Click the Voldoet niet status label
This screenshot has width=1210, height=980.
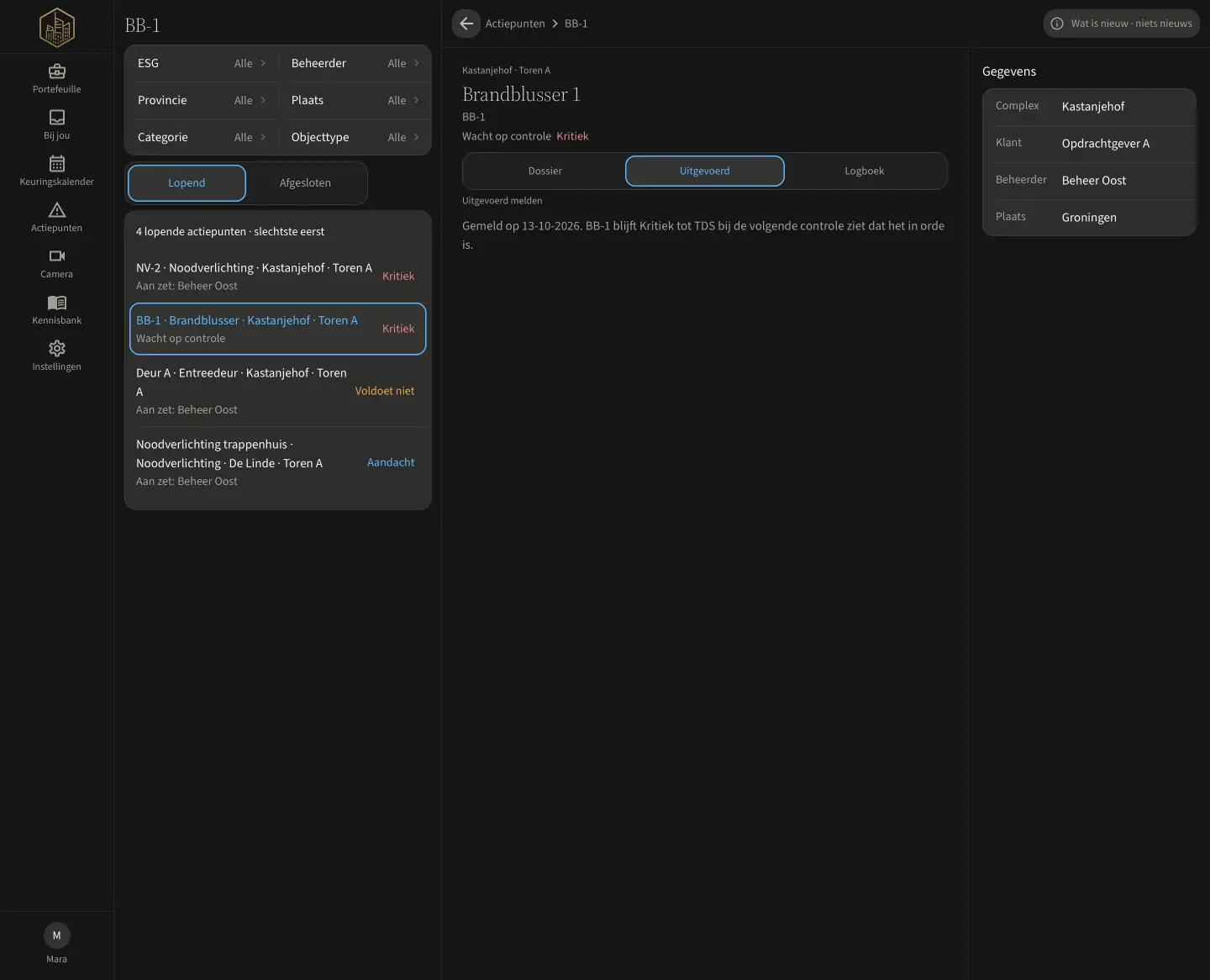385,391
